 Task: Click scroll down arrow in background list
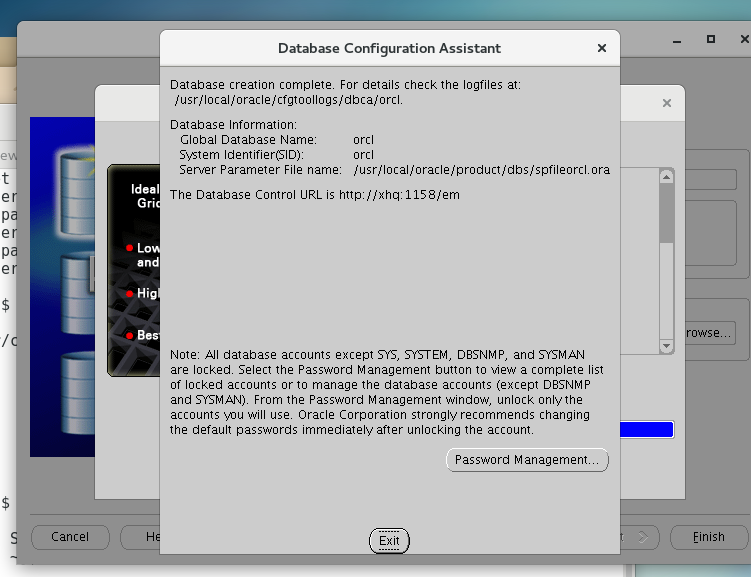tap(666, 346)
